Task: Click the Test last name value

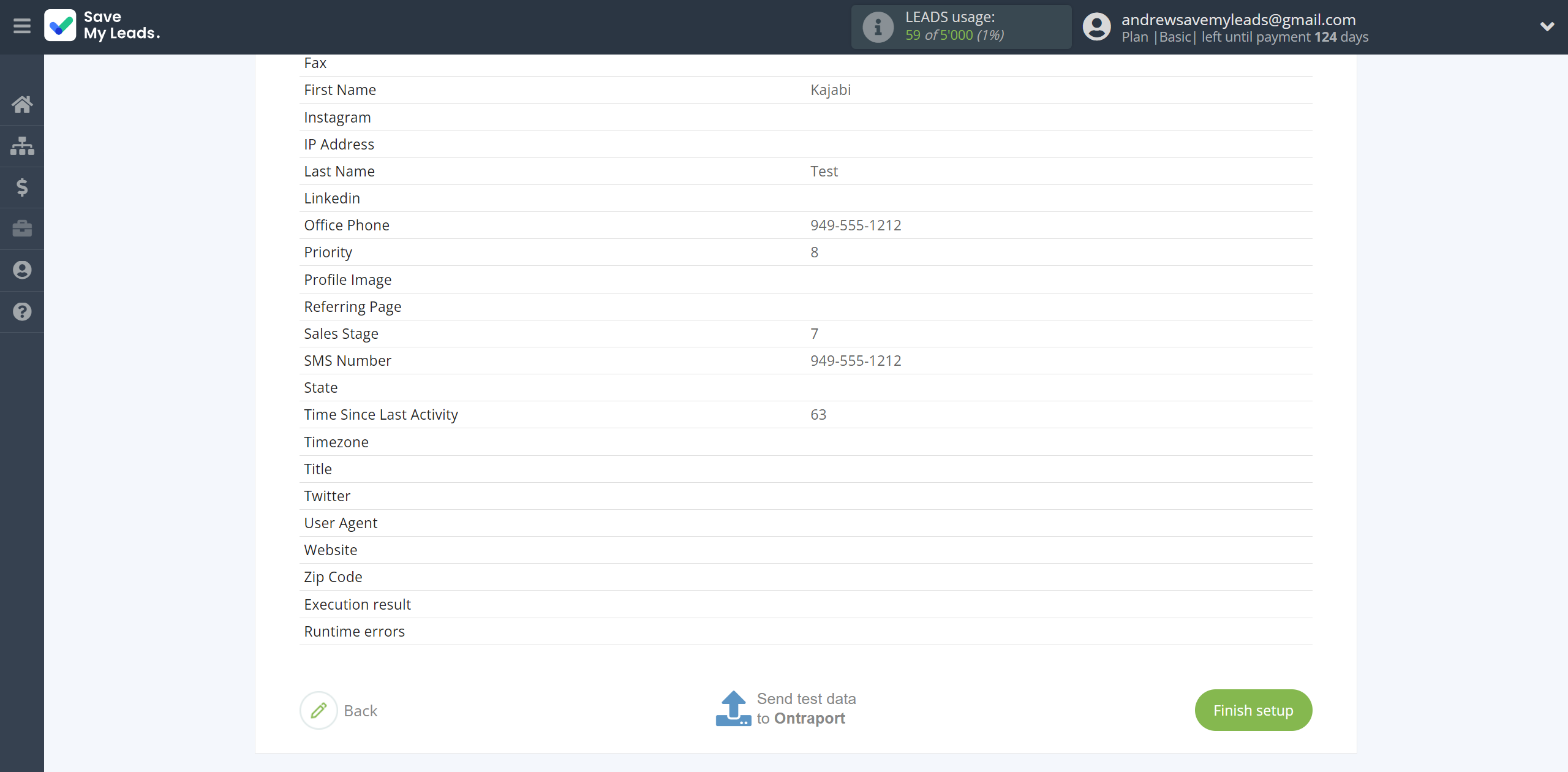Action: coord(824,171)
